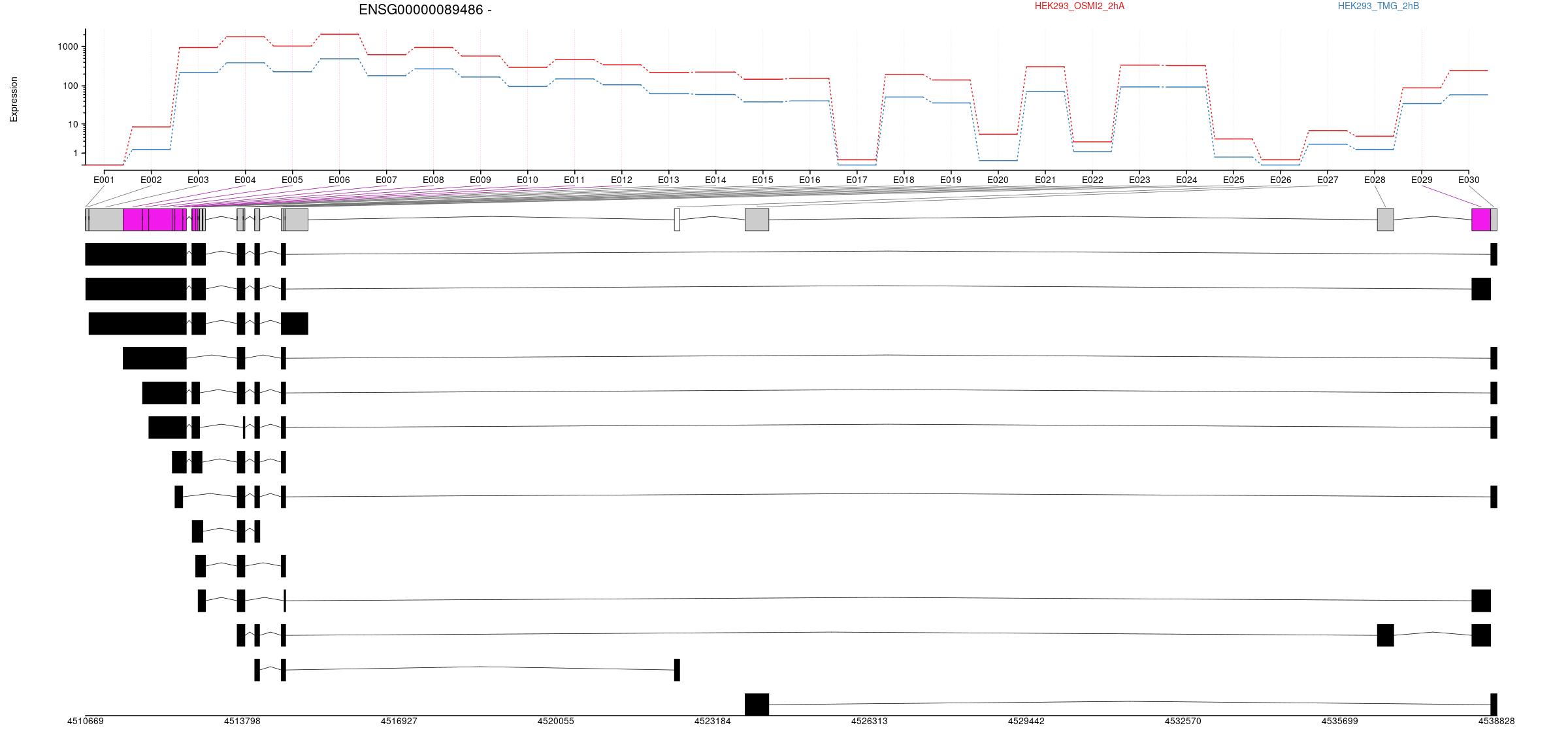This screenshot has height=732, width=1568.
Task: Click exon bin label E028
Action: tap(1375, 180)
